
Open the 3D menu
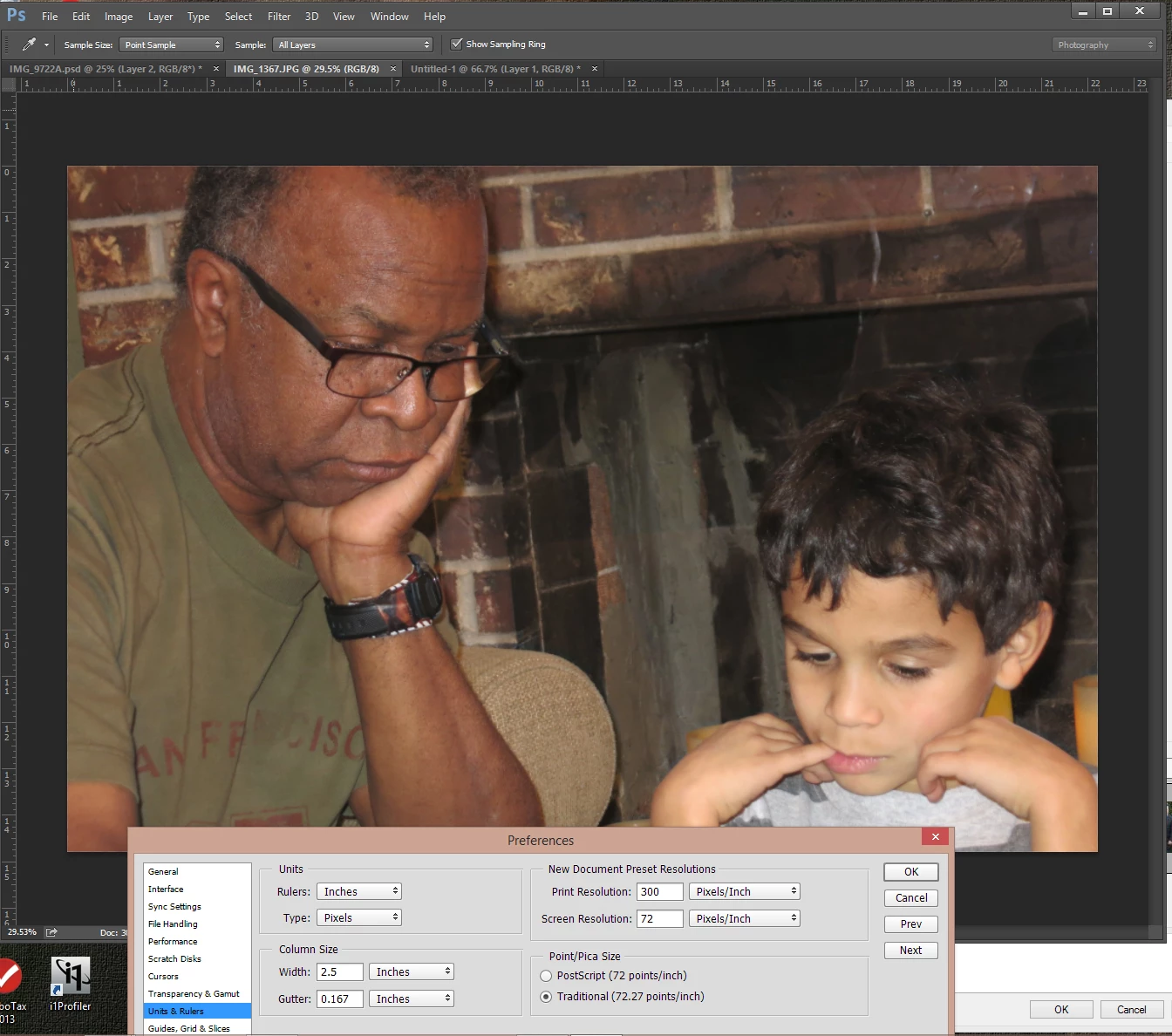click(311, 17)
